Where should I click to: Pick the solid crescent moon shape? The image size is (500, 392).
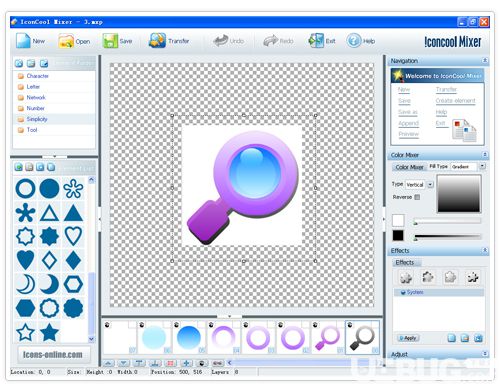pyautogui.click(x=49, y=284)
